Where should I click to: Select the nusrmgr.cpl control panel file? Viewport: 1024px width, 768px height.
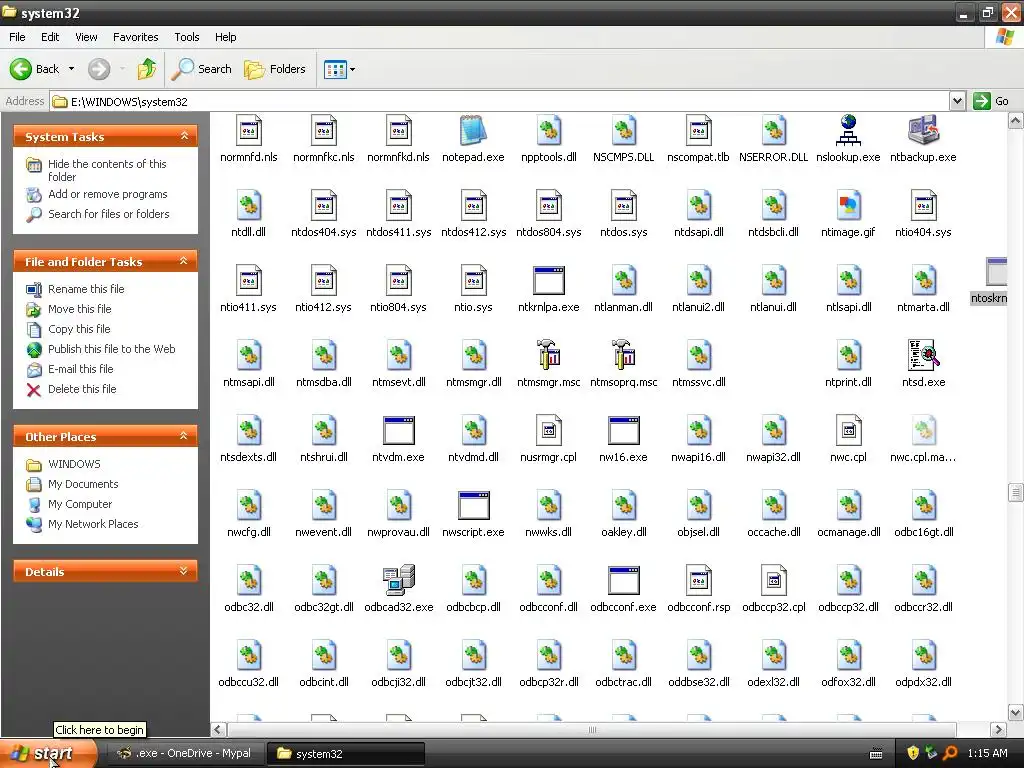click(549, 430)
